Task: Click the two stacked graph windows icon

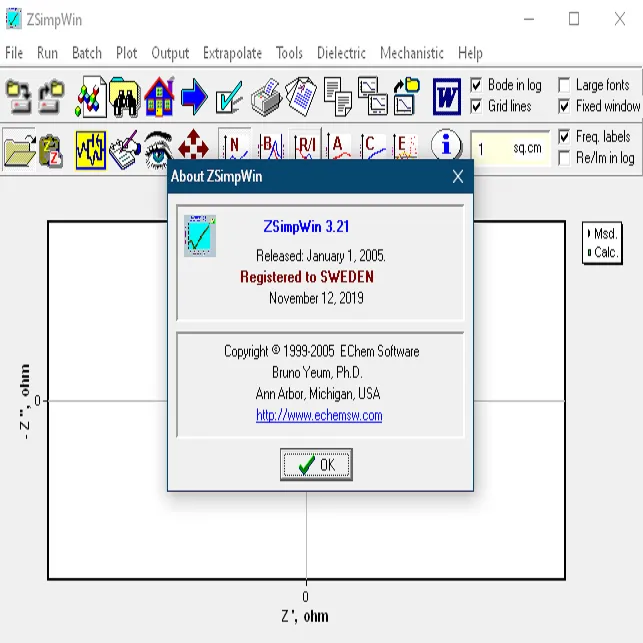Action: (372, 97)
